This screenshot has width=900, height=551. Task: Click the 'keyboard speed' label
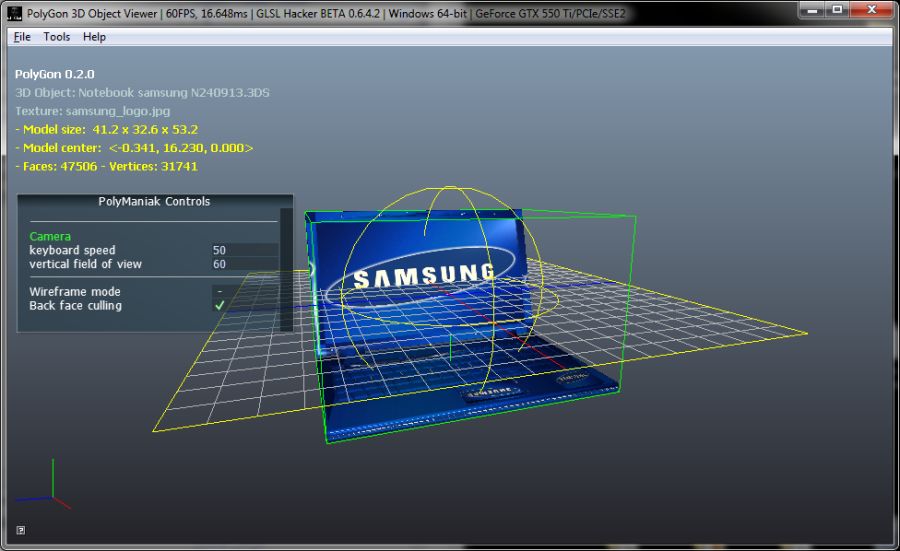tap(72, 250)
